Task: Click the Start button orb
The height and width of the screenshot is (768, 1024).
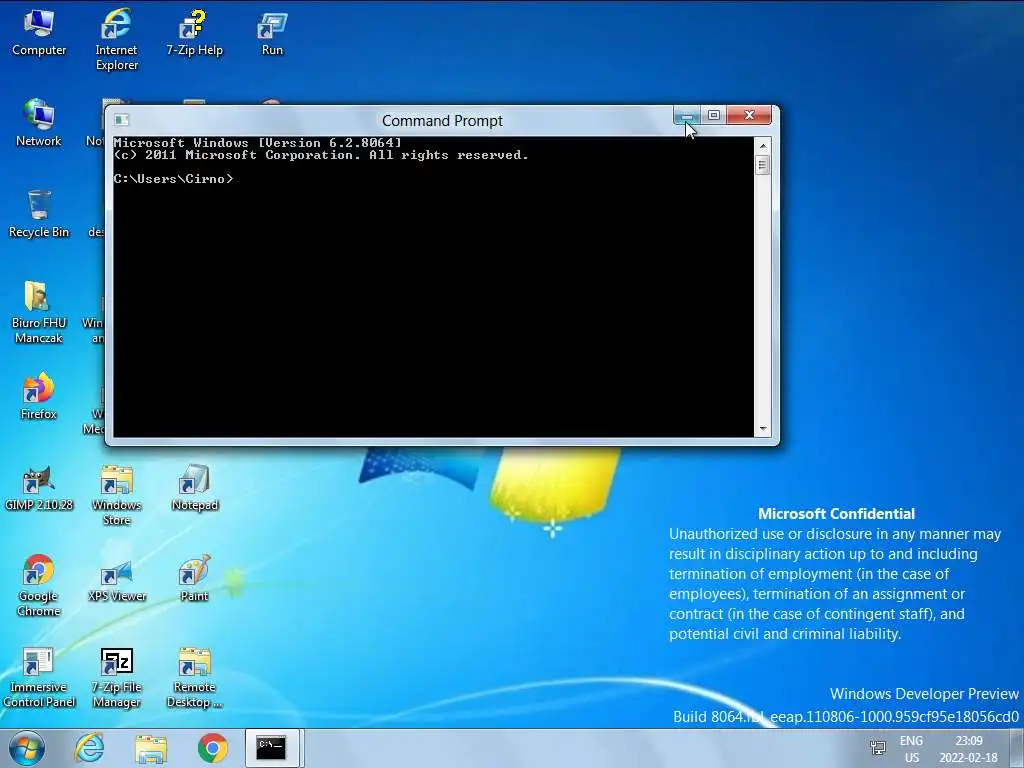Action: tap(27, 748)
